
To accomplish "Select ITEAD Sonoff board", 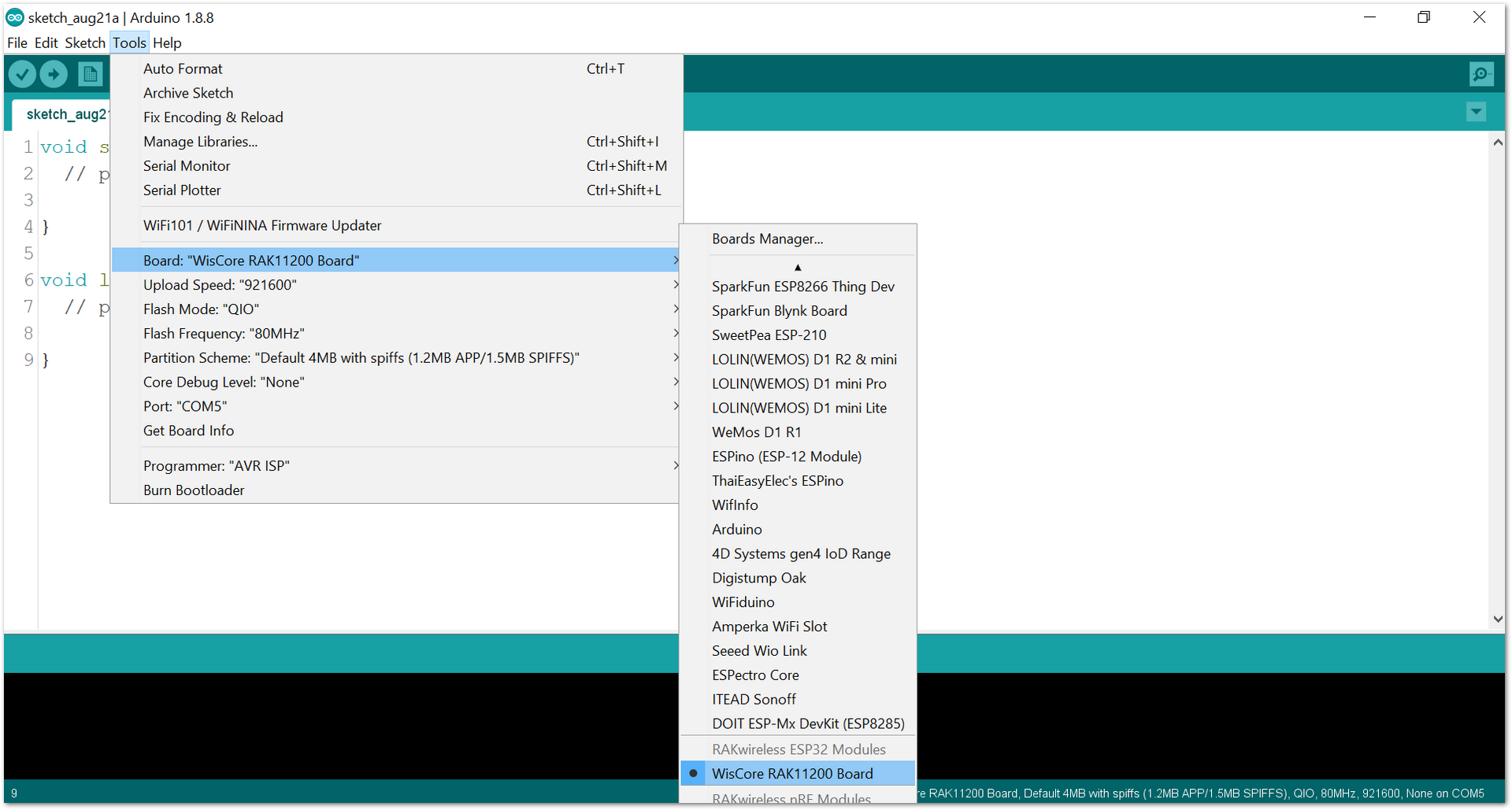I will pos(798,701).
